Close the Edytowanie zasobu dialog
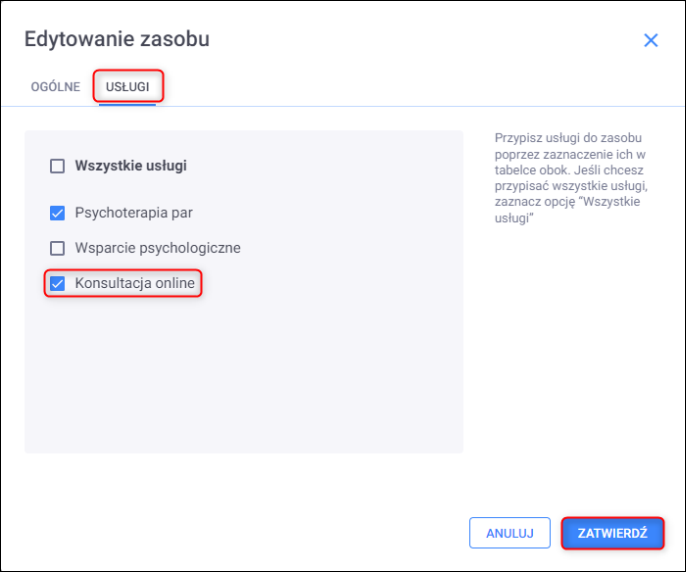This screenshot has width=686, height=572. click(651, 41)
